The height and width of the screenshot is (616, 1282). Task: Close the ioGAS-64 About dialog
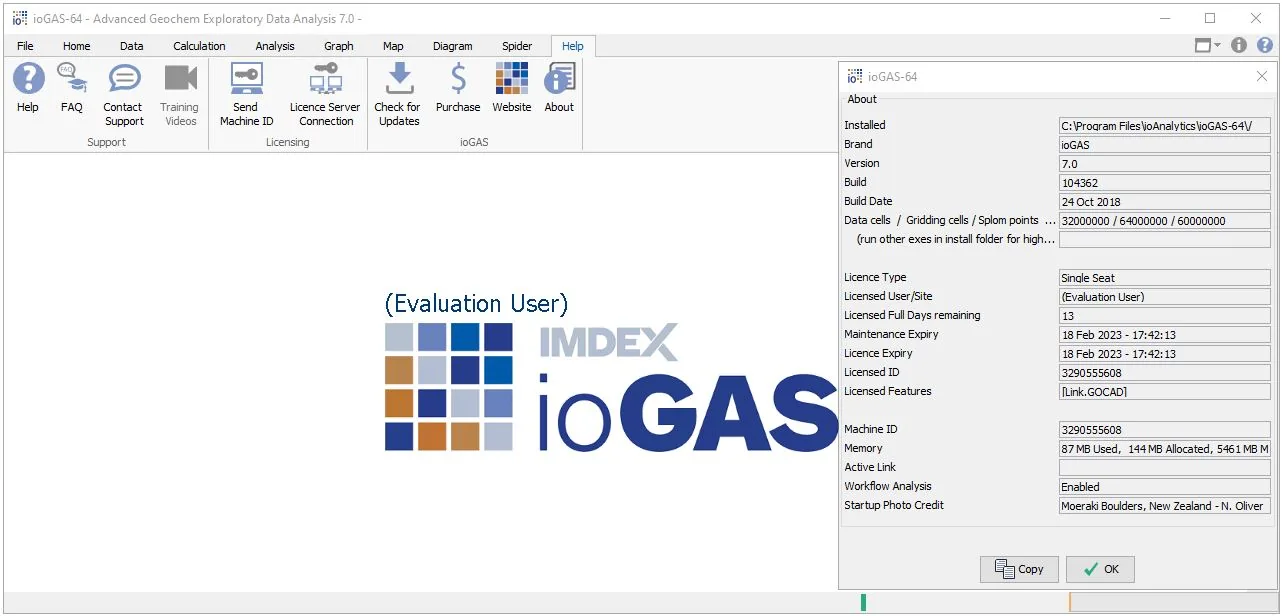[x=1261, y=76]
